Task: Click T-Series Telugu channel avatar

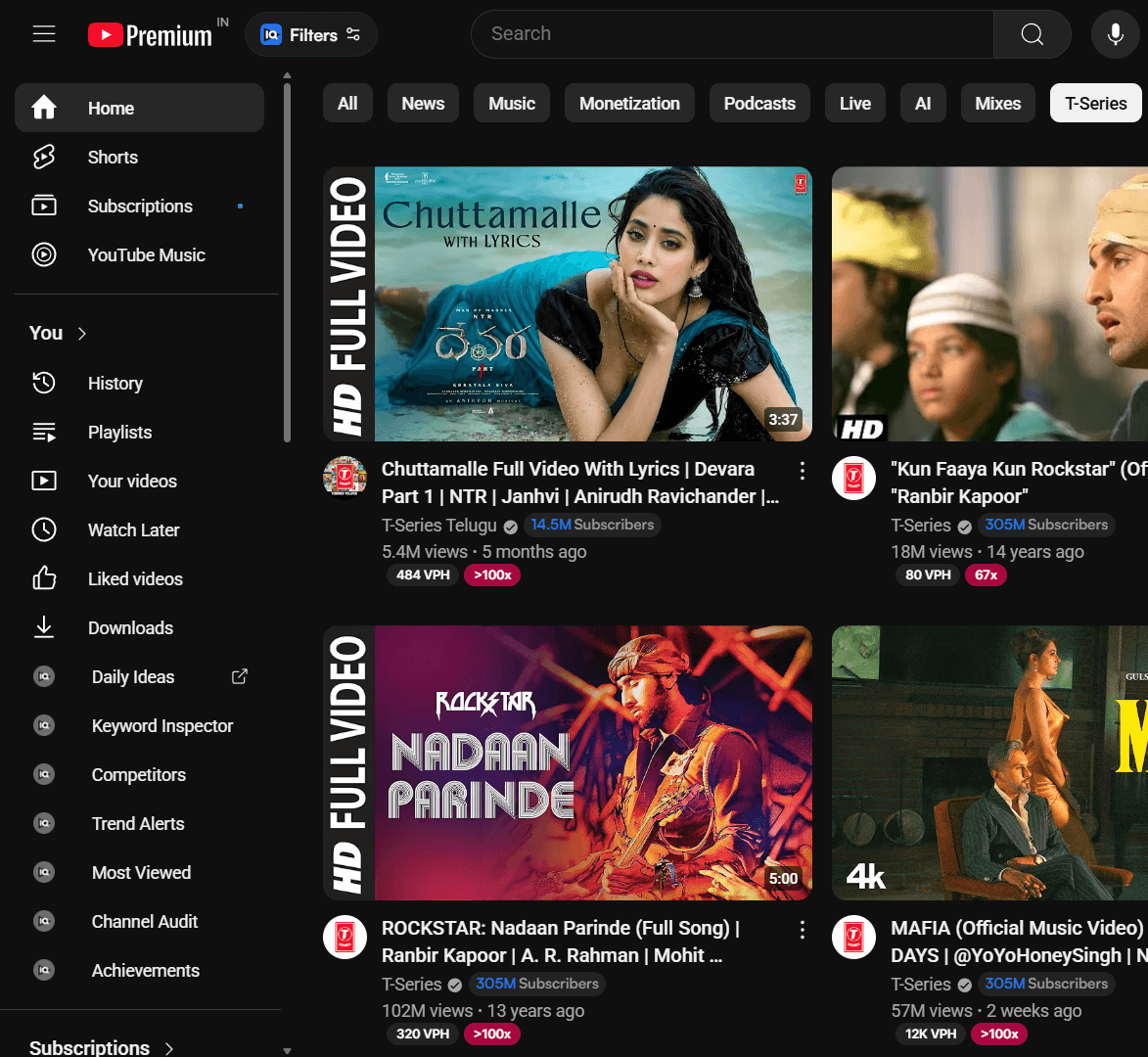Action: tap(344, 477)
